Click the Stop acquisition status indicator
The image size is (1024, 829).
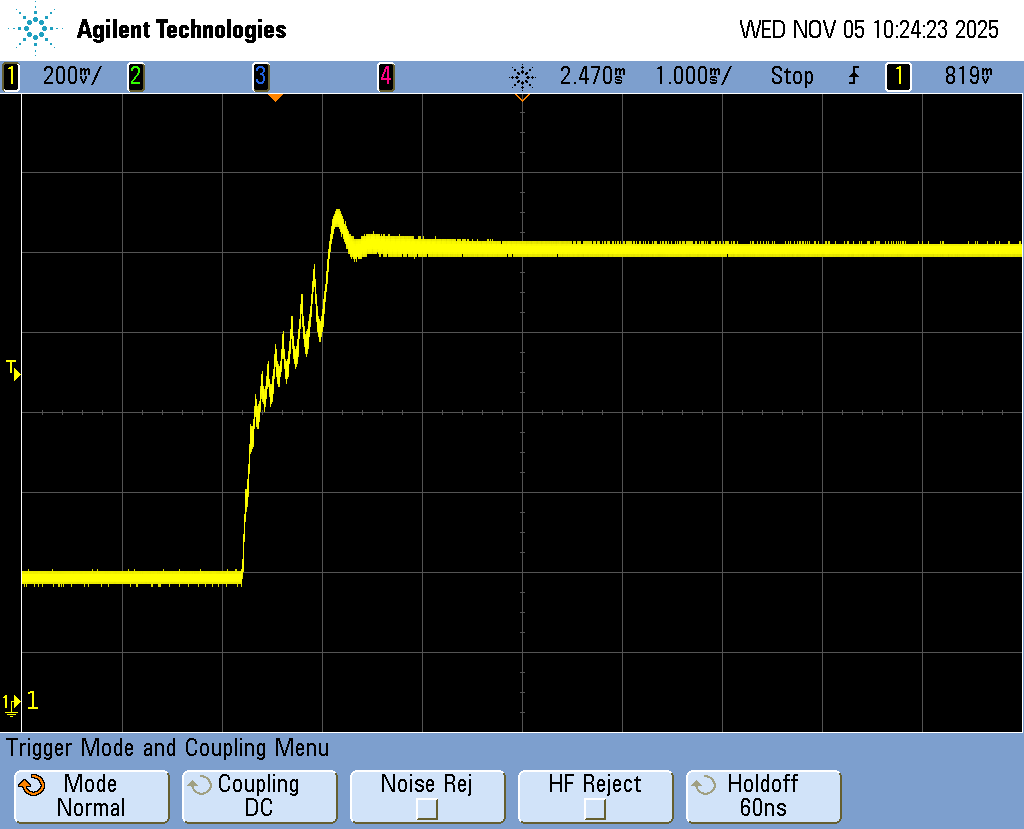(791, 76)
